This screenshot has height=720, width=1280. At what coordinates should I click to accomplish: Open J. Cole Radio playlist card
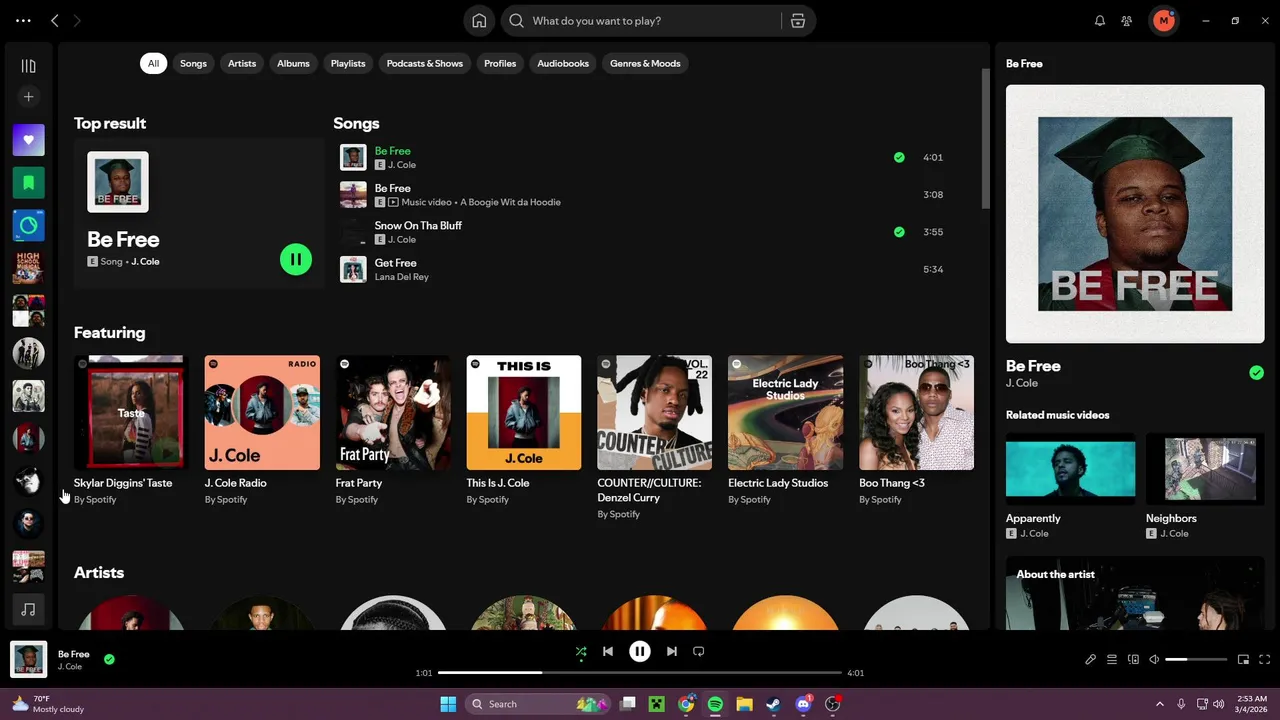262,430
